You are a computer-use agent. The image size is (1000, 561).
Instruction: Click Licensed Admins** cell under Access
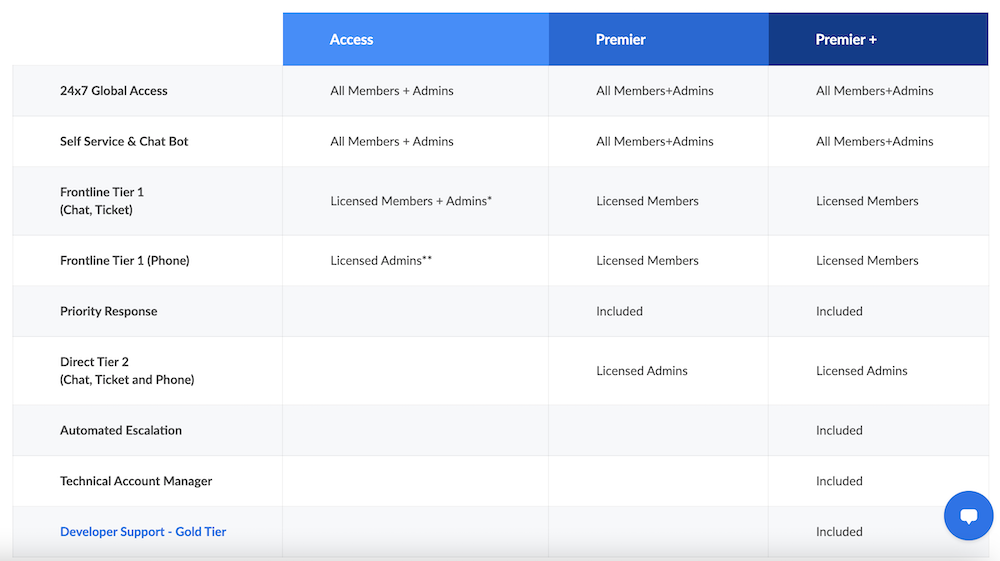coord(381,260)
